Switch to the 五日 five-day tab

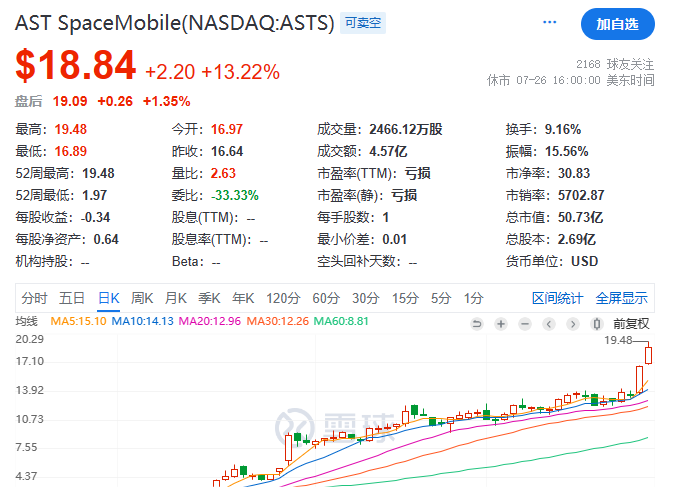coord(72,298)
